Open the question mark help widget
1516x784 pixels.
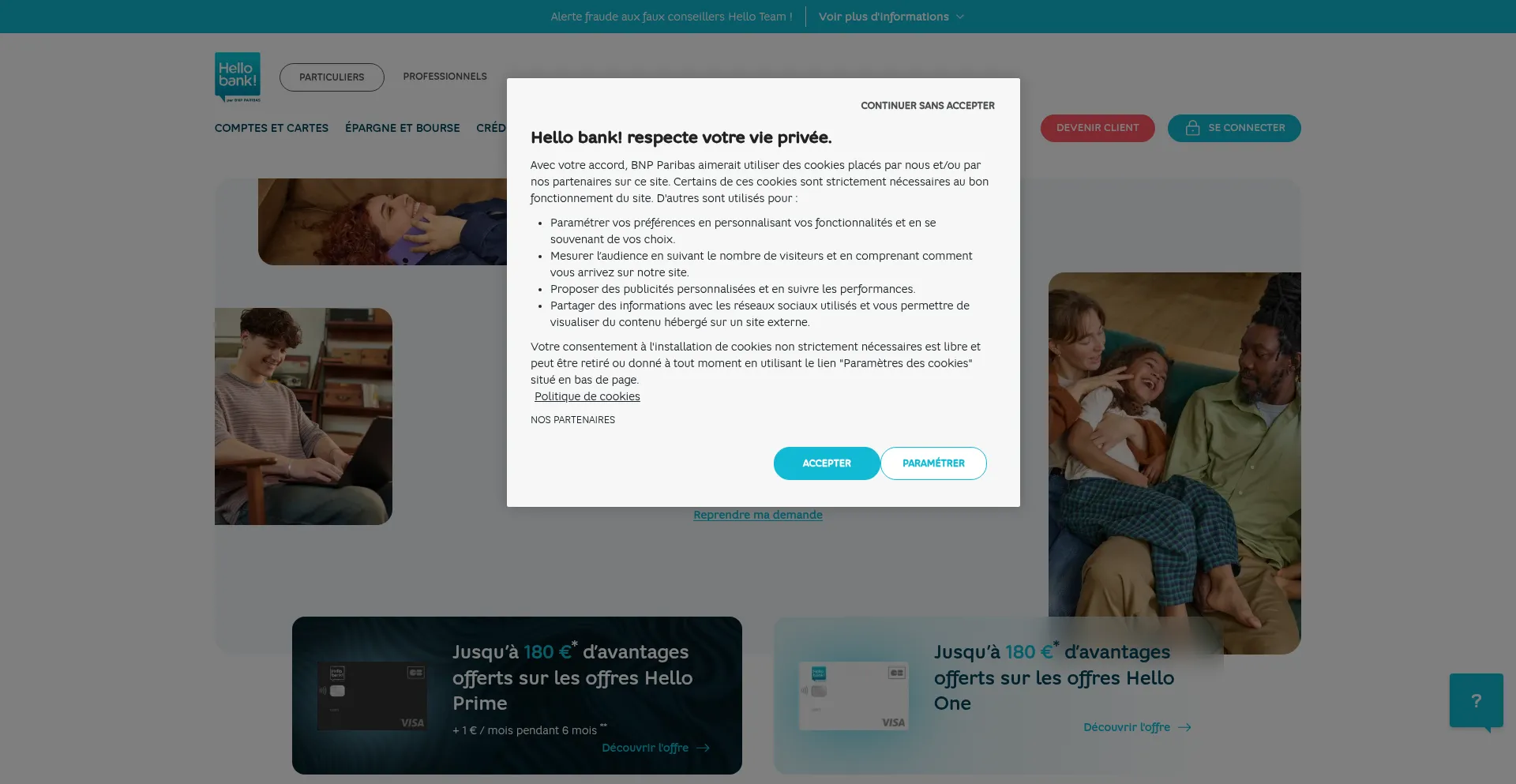coord(1476,701)
